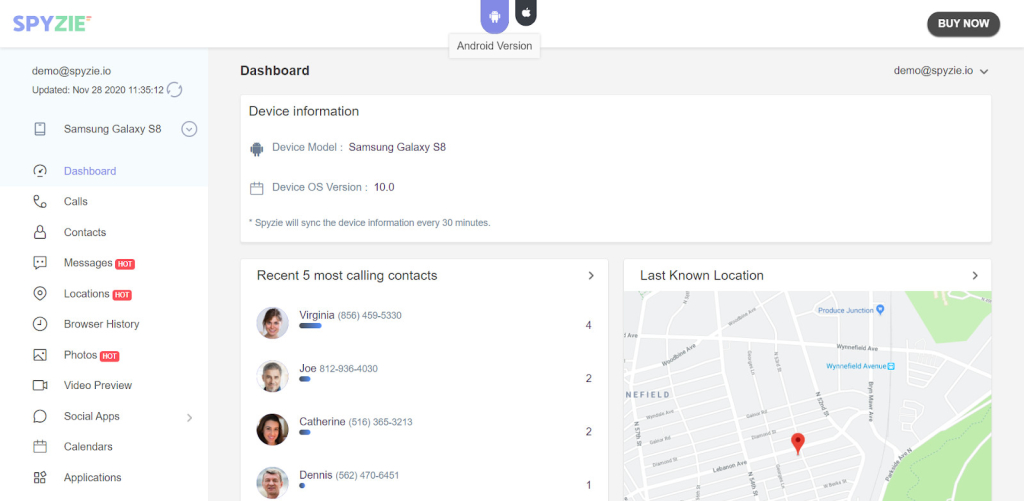Switch to the Apple iOS version tab
The height and width of the screenshot is (501, 1024).
pyautogui.click(x=526, y=12)
